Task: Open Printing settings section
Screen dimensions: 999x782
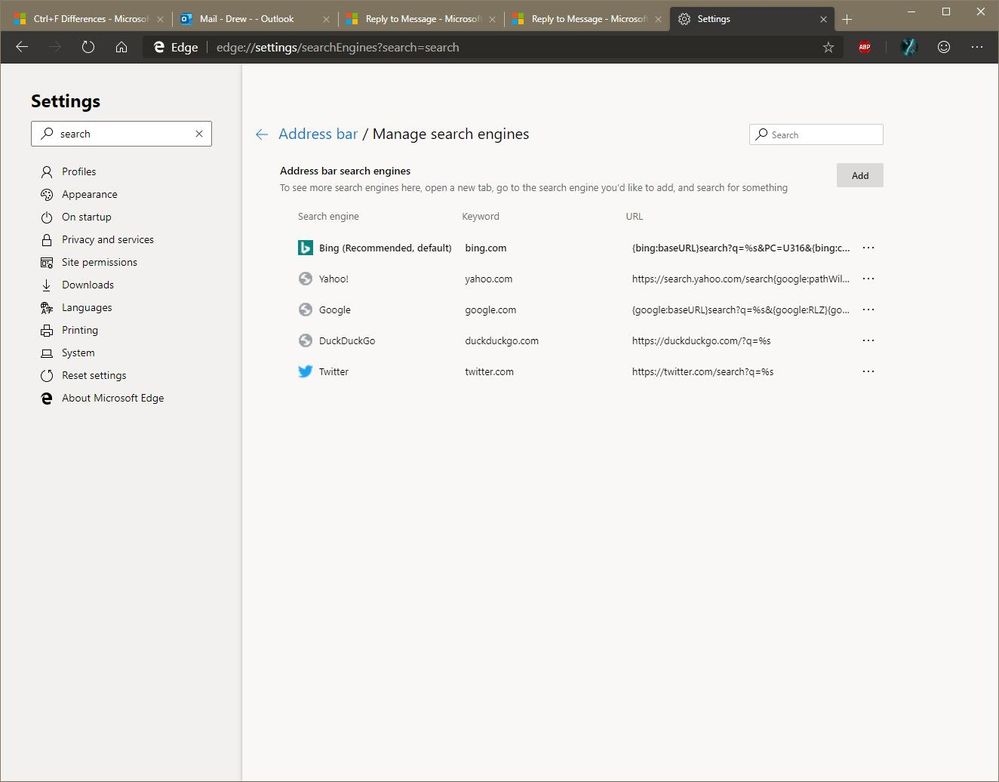Action: click(69, 330)
